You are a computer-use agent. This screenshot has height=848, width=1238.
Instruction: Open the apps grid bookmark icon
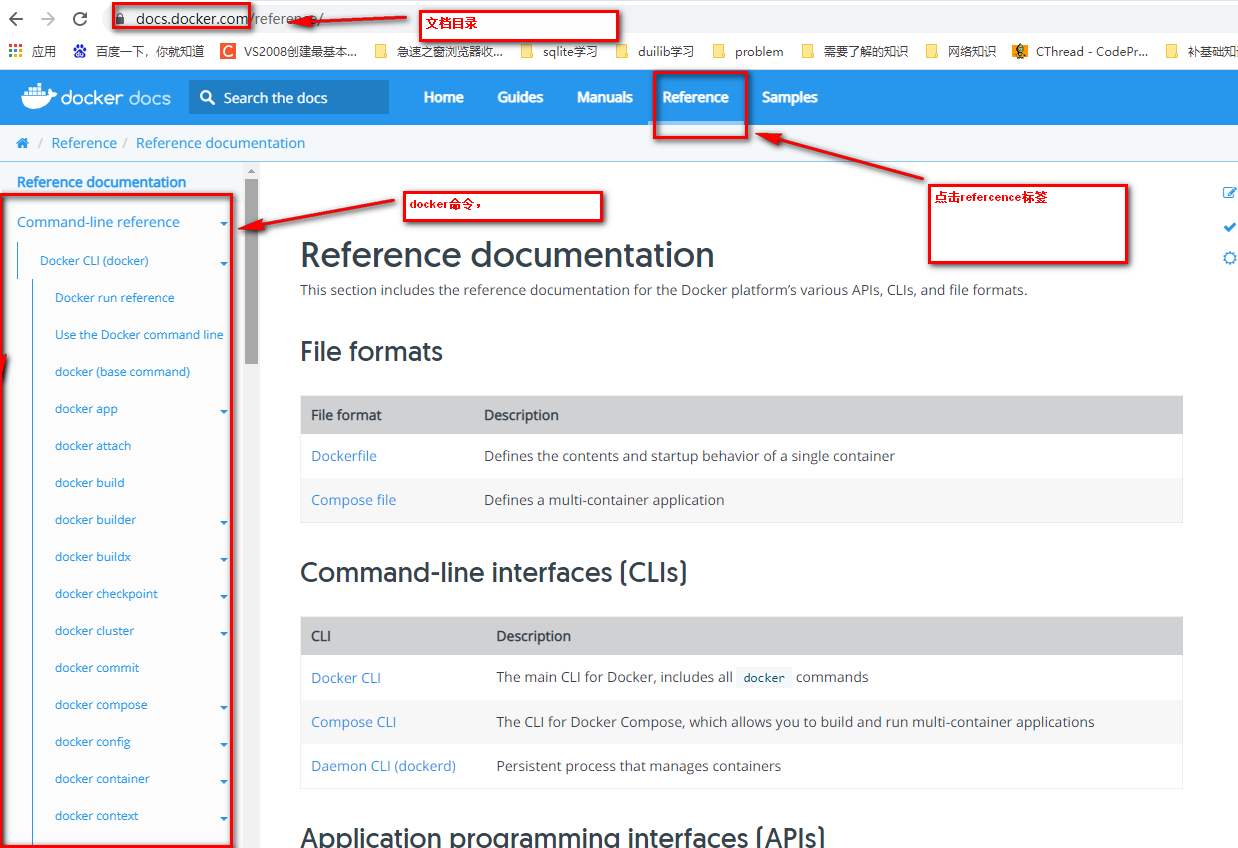coord(17,51)
